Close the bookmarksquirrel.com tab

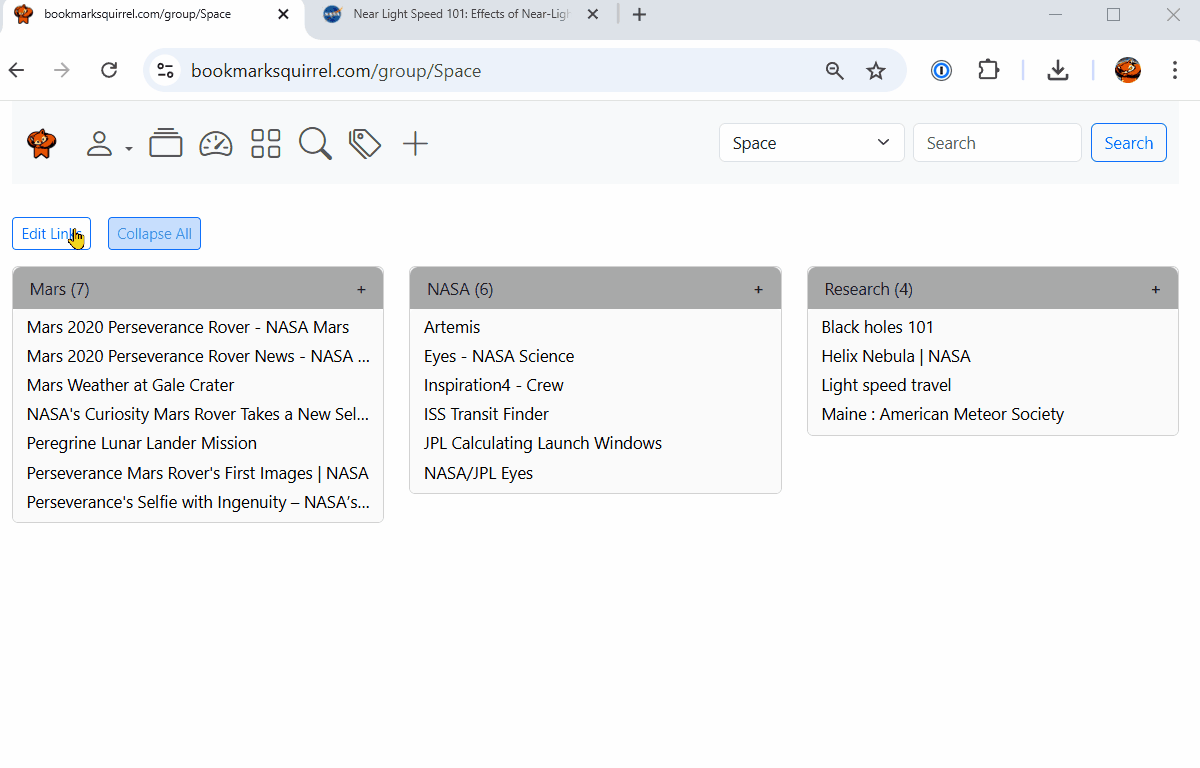point(284,14)
